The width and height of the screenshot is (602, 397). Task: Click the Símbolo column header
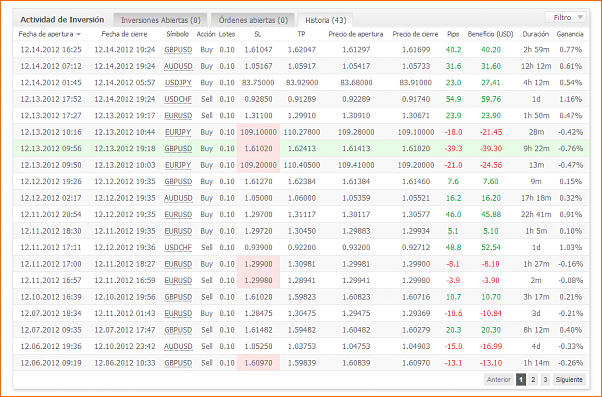tap(177, 34)
